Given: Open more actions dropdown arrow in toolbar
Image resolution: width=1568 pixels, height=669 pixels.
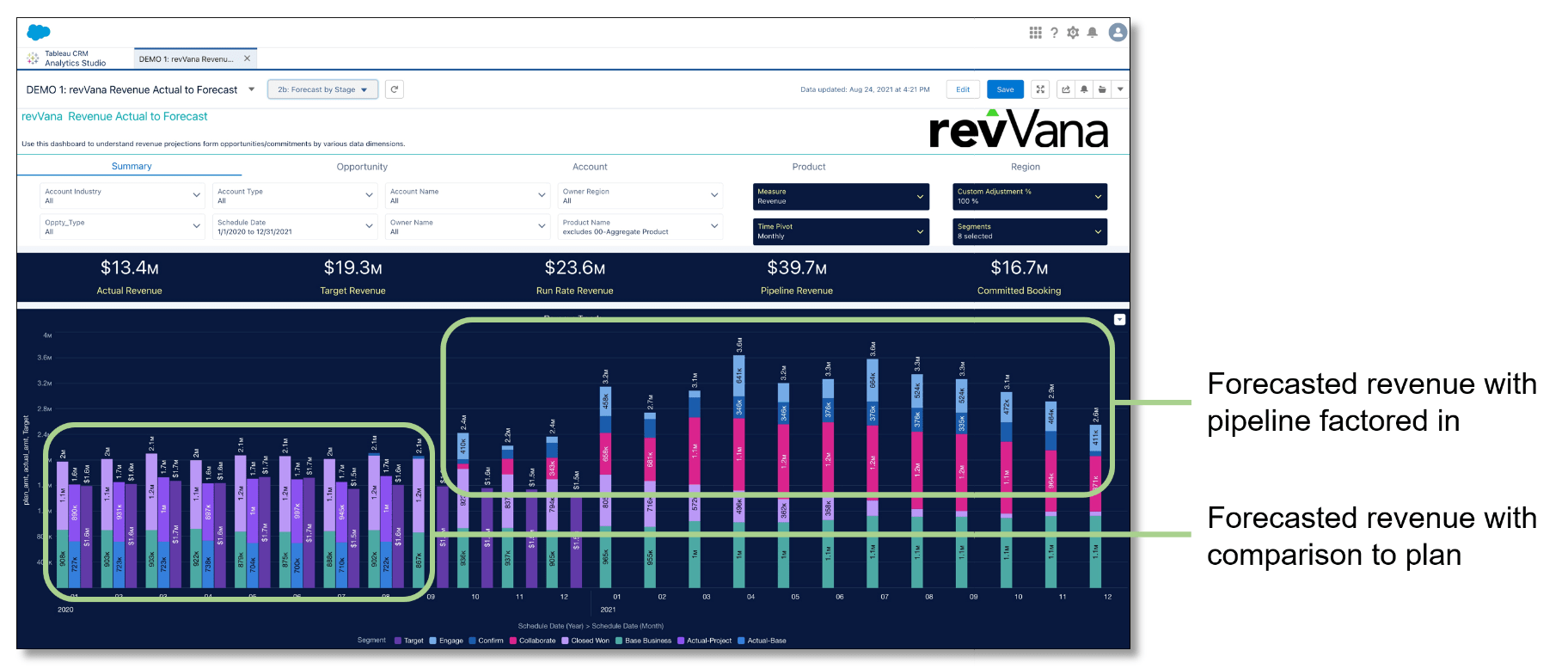Looking at the screenshot, I should click(1120, 89).
